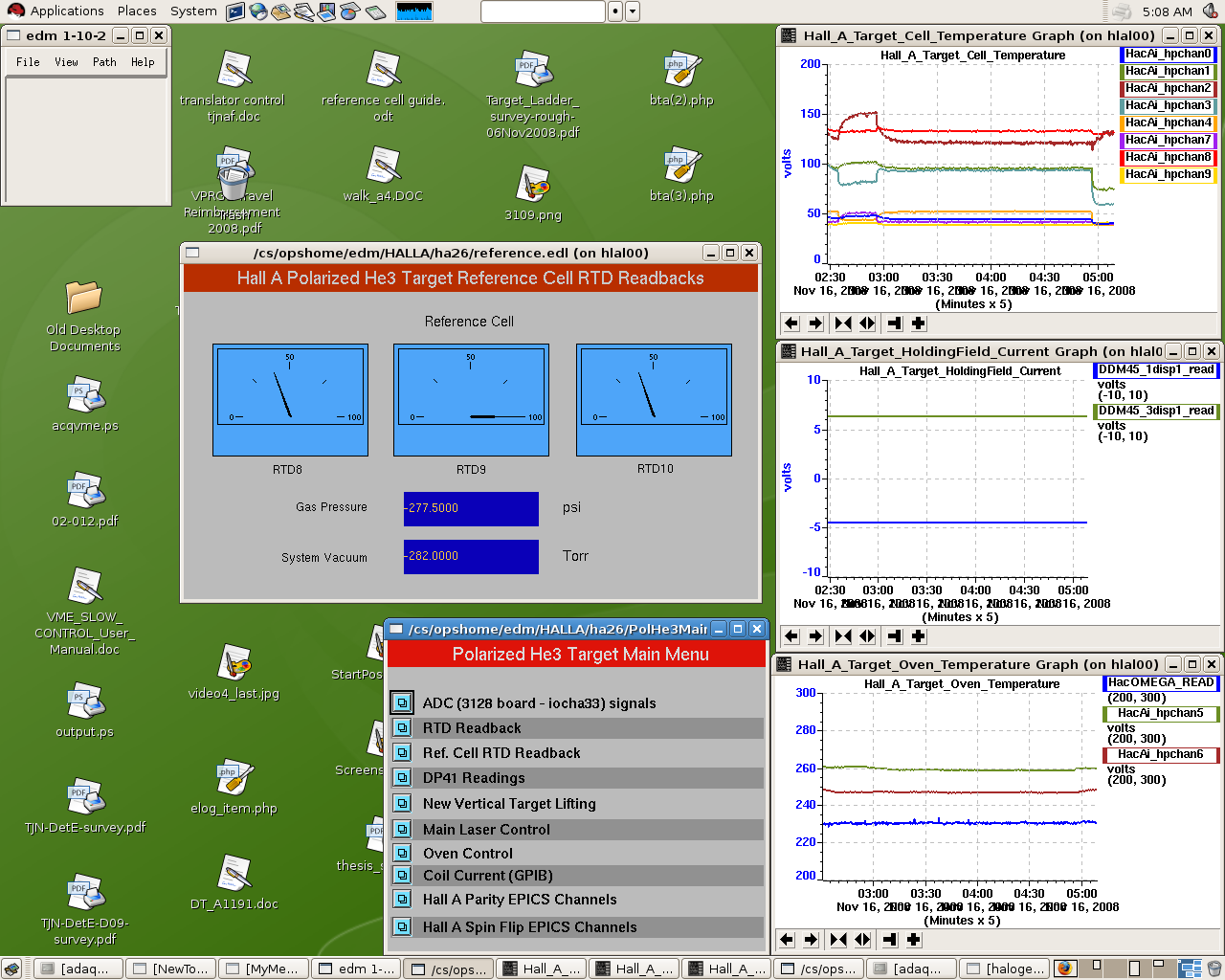Pan left in HoldingField Current graph toolbar
Viewport: 1225px width, 980px height.
tap(791, 636)
